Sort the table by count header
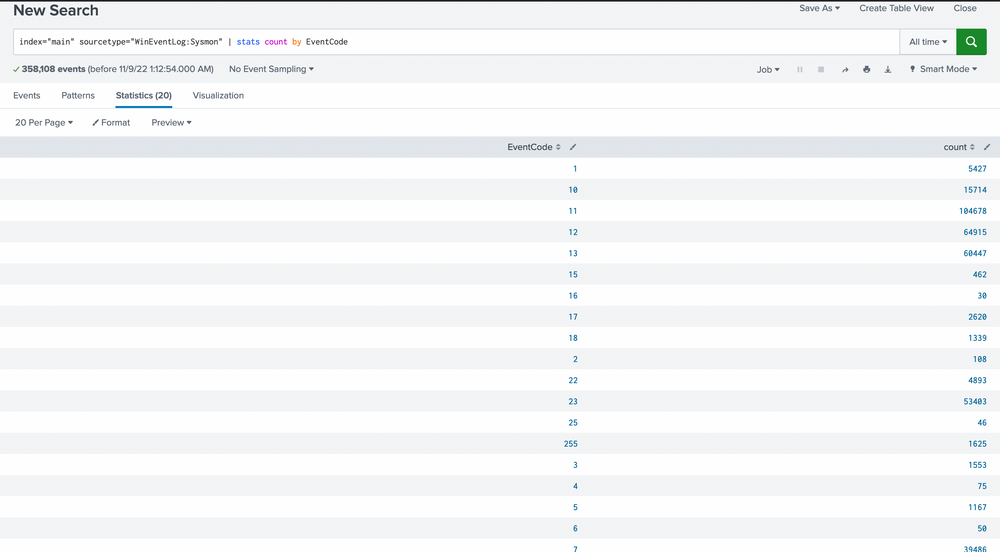The image size is (1000, 552). coord(958,147)
